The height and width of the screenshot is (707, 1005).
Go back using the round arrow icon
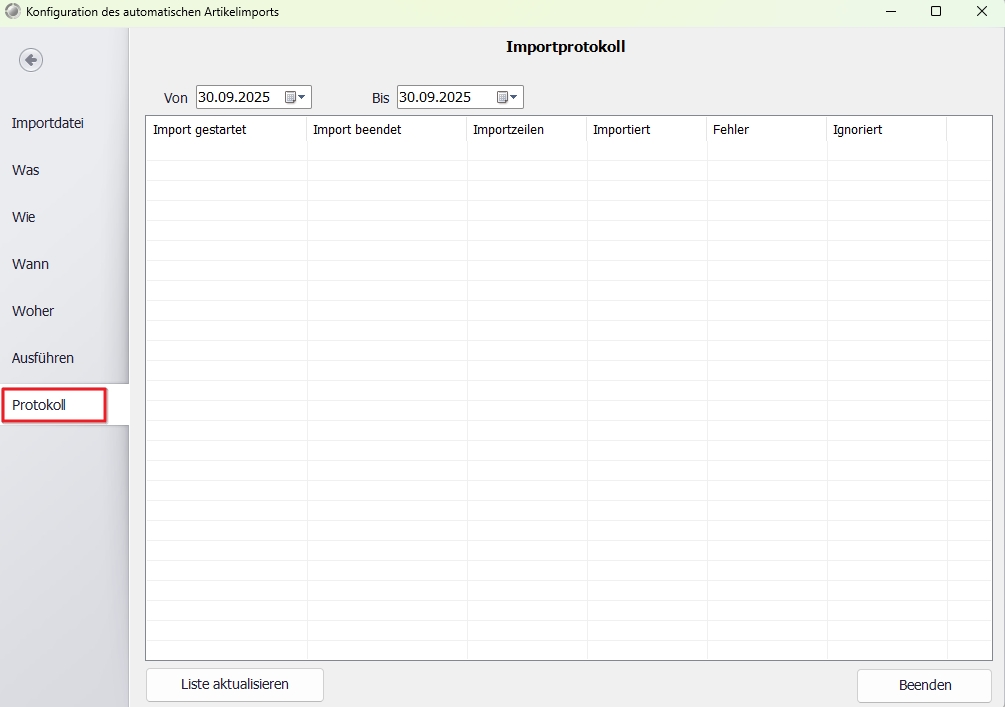(x=31, y=60)
